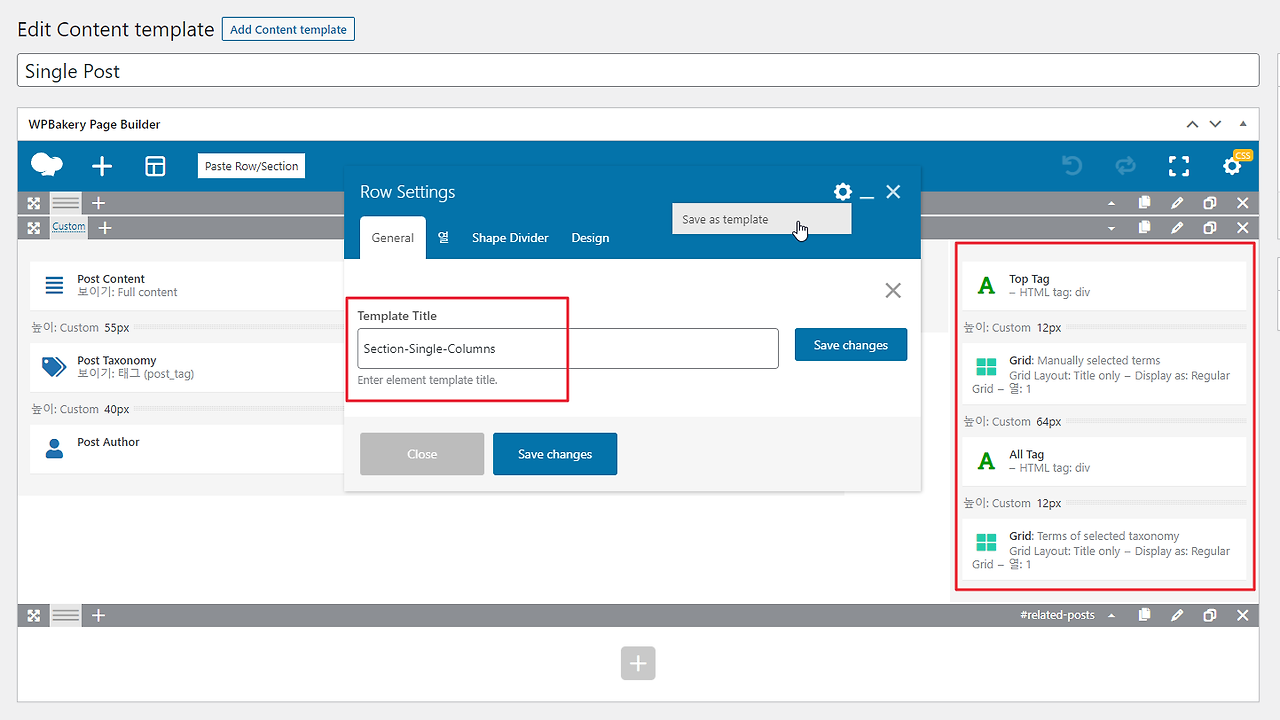Click the Edit Content template heading
1280x720 pixels.
point(116,30)
